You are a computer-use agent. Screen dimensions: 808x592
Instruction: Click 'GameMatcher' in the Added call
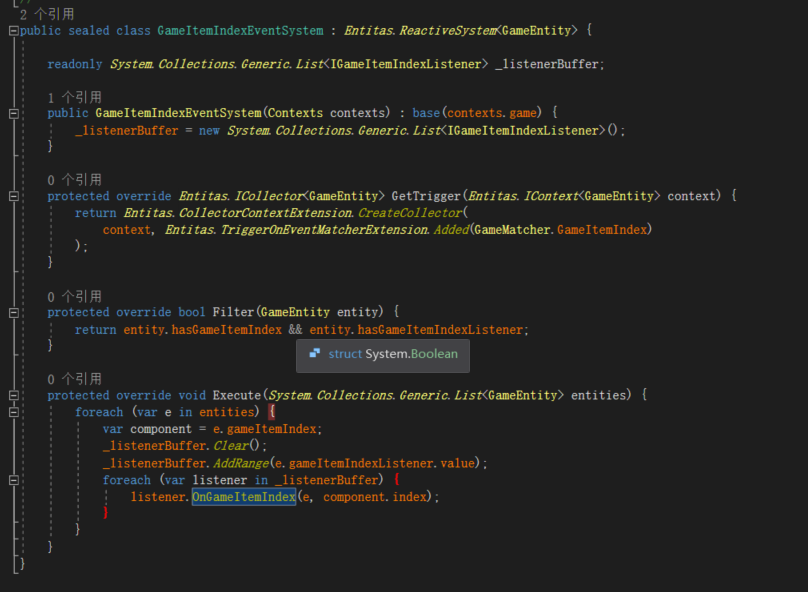point(512,230)
